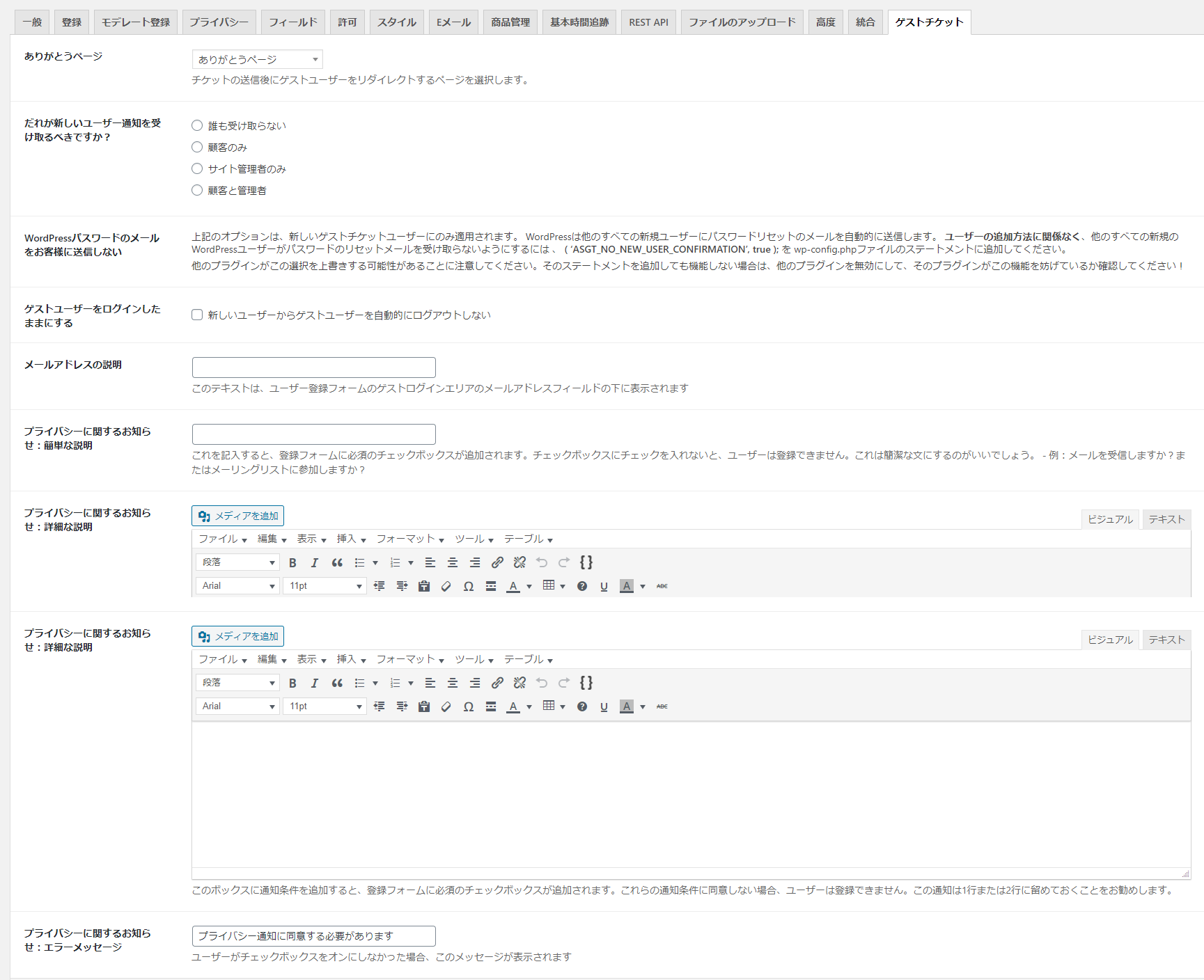Open the 11pt size dropdown in lower editor
1204x980 pixels.
(x=325, y=706)
